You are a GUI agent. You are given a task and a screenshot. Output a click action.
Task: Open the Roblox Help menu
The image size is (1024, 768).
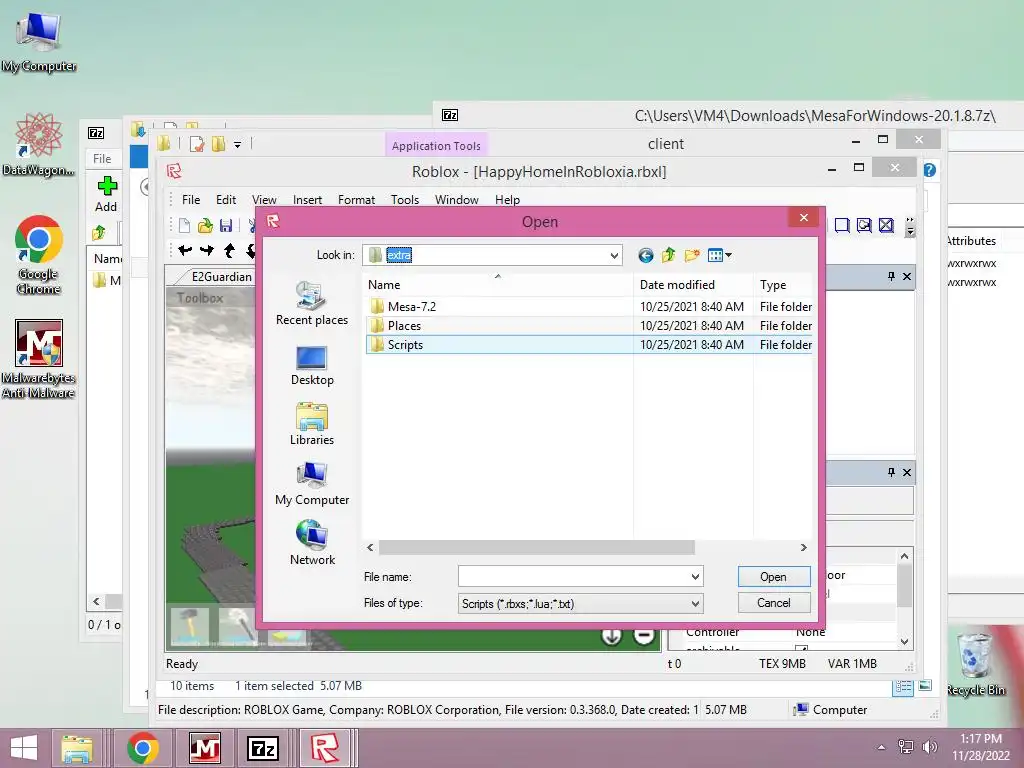[x=507, y=200]
